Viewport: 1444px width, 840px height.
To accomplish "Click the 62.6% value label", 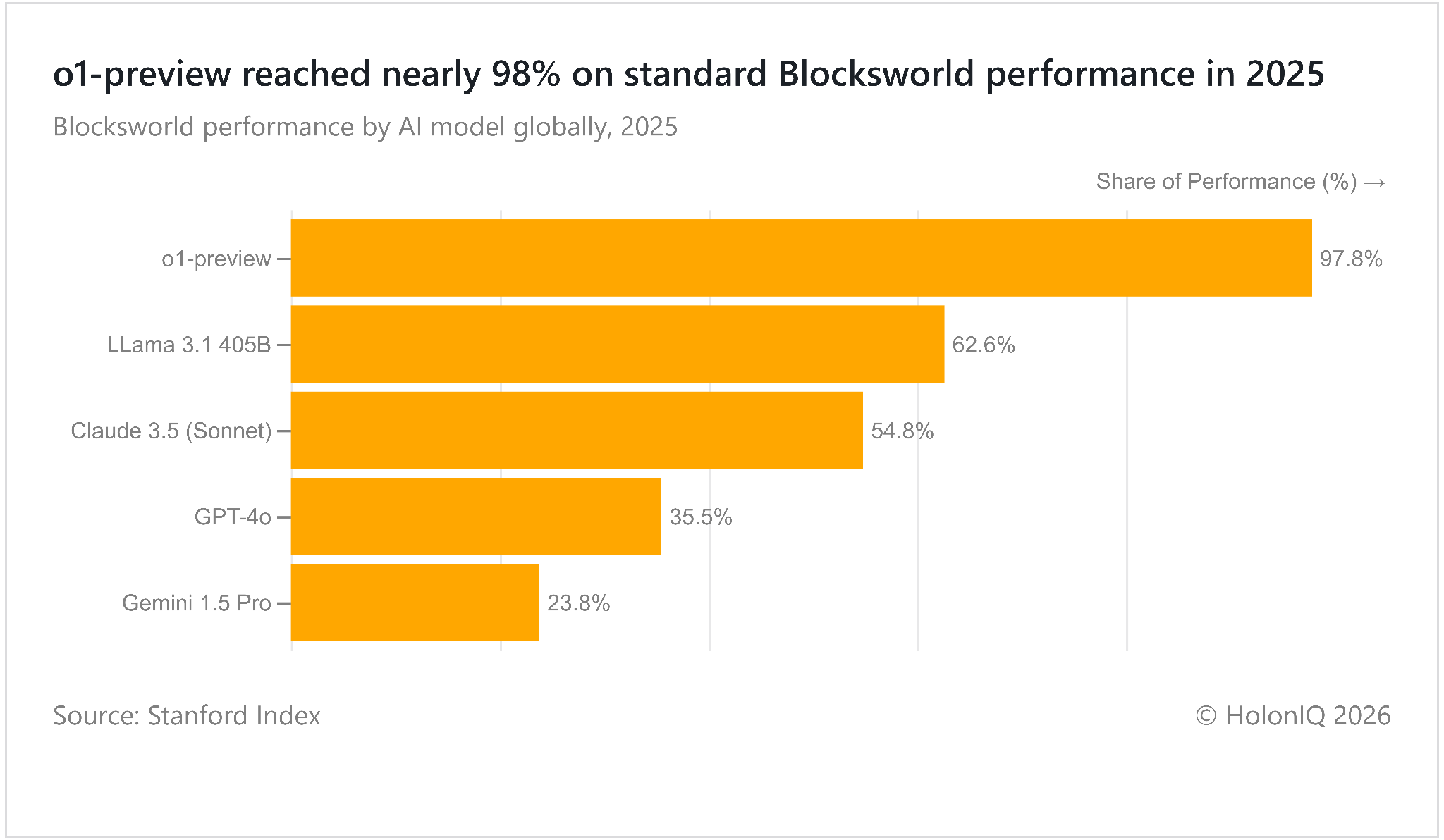I will point(984,345).
